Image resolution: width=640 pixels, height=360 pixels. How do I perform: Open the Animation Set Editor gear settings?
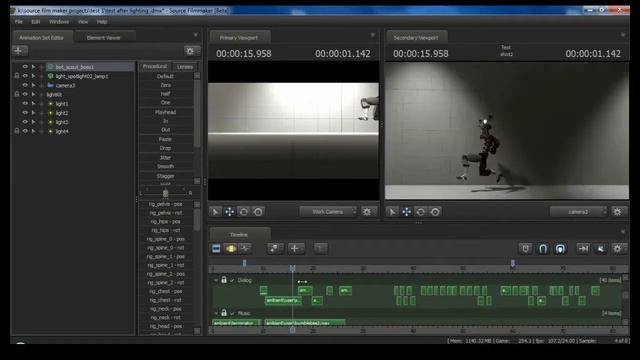click(190, 51)
